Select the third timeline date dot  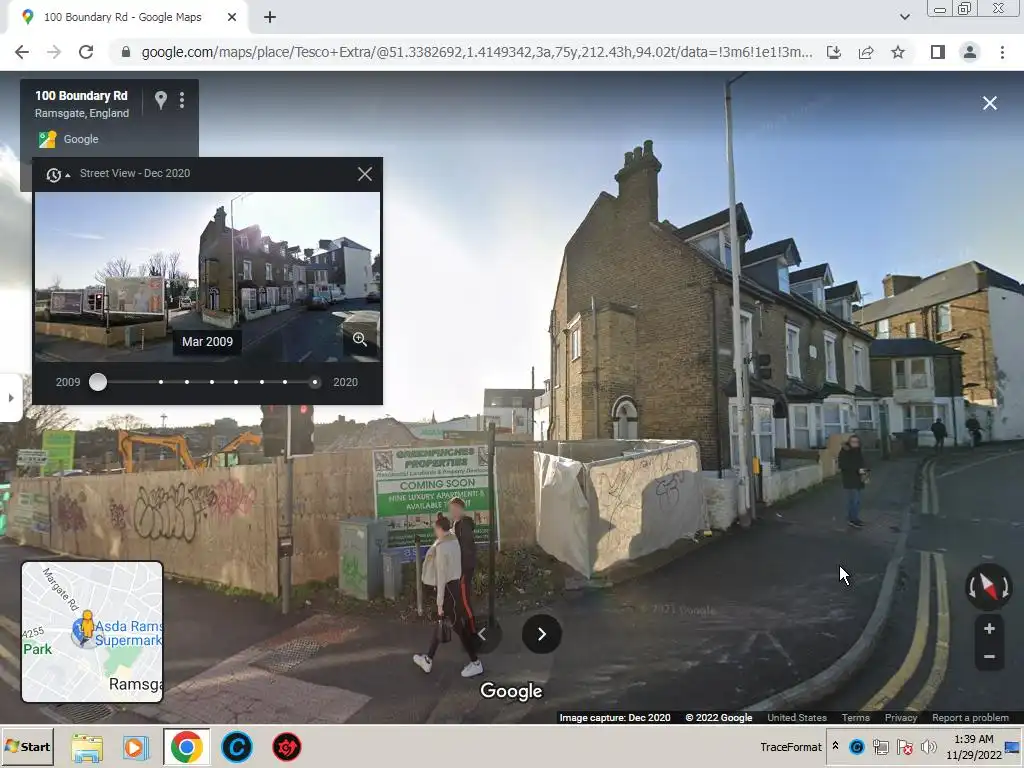pyautogui.click(x=187, y=382)
